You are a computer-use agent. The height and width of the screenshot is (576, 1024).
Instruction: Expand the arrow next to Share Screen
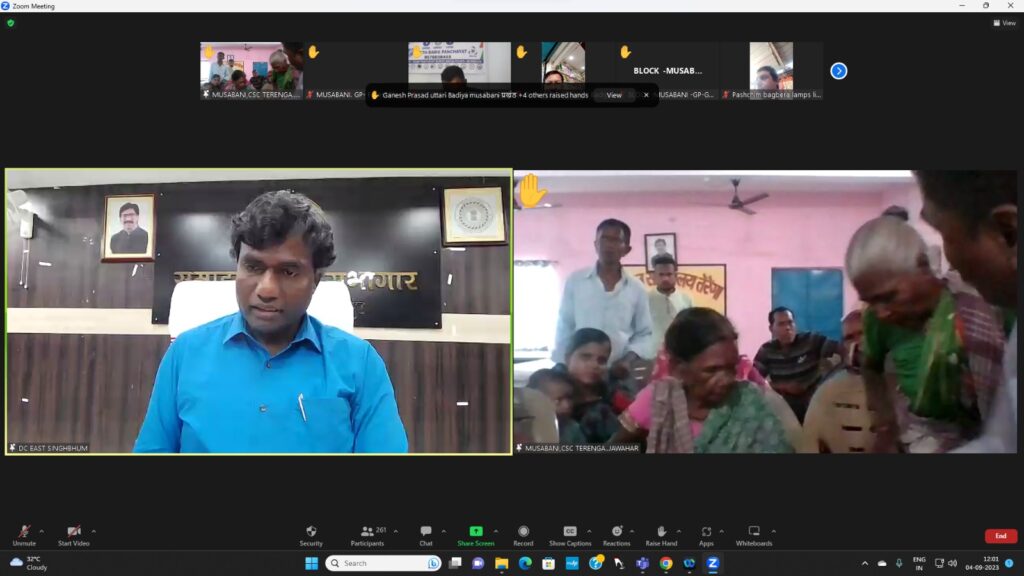(x=496, y=531)
